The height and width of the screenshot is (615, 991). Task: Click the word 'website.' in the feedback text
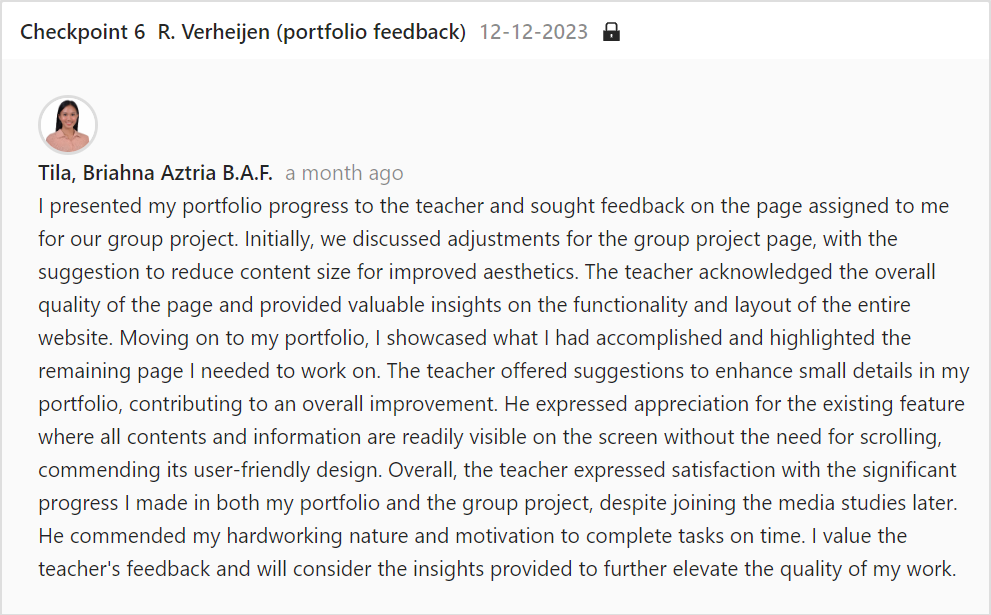point(76,338)
